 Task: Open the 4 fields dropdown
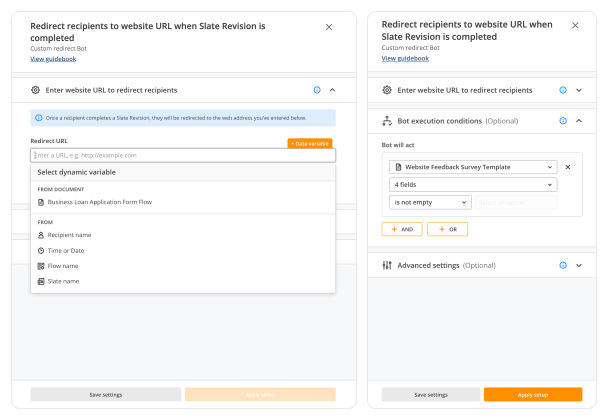[473, 185]
